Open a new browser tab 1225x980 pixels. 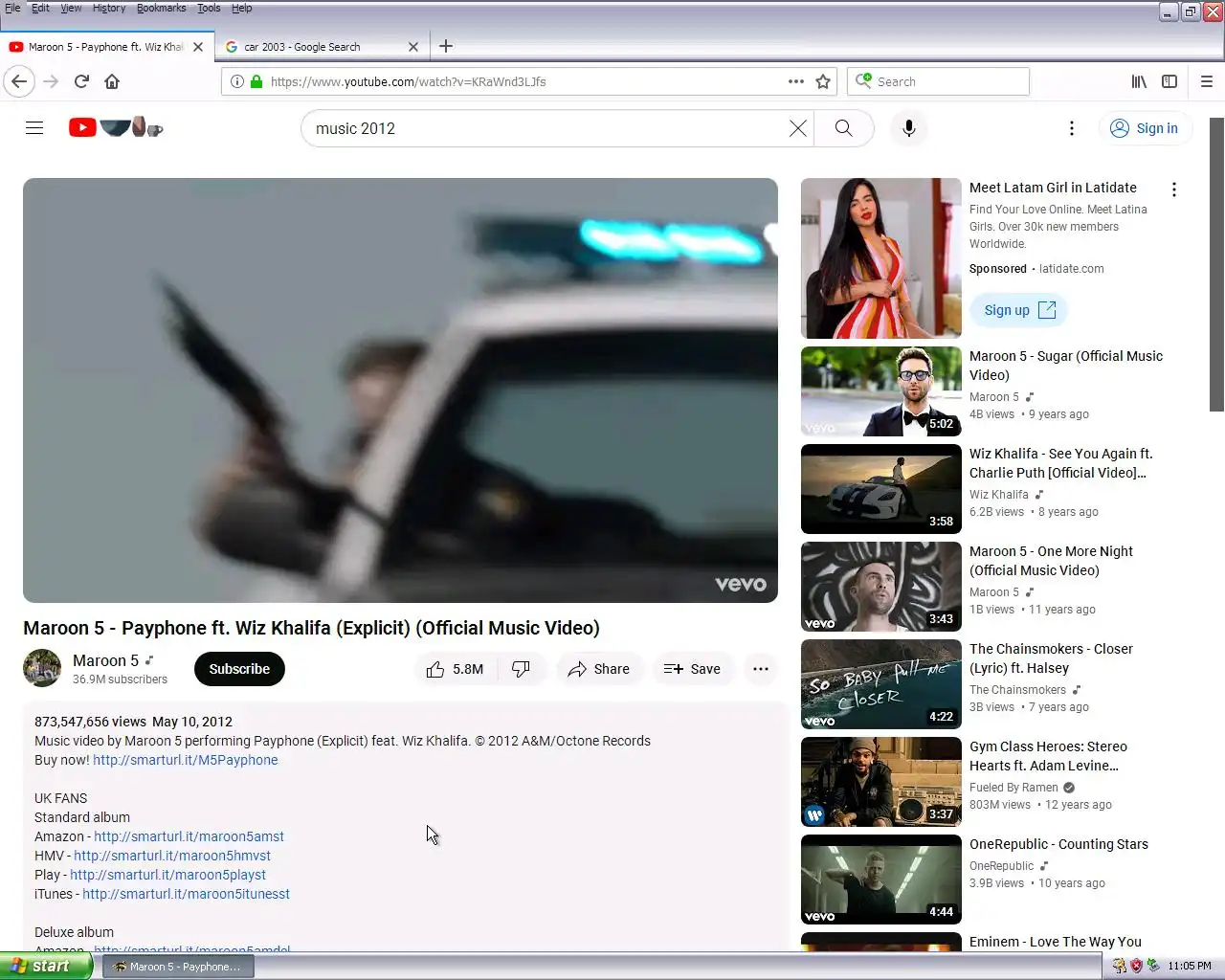(x=446, y=46)
